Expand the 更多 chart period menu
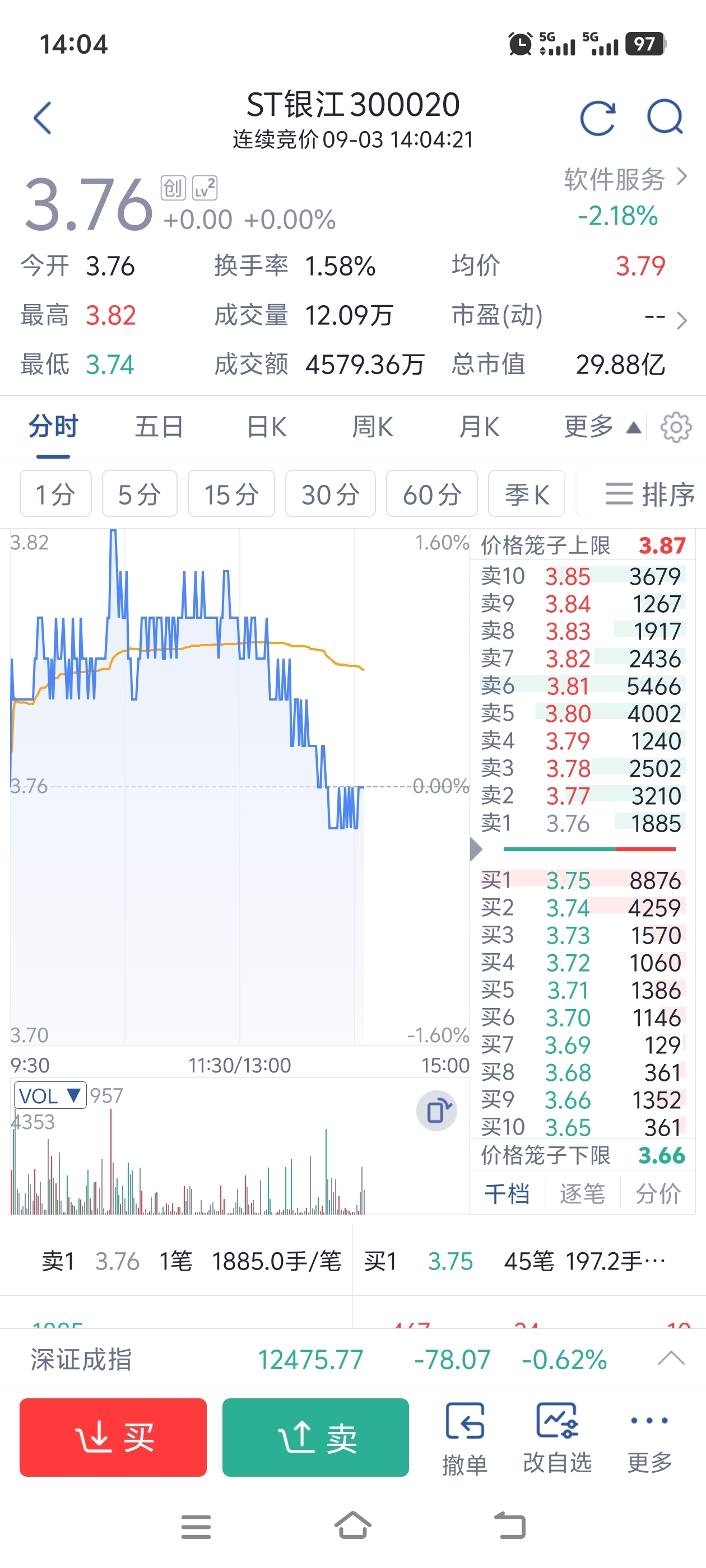Screen dimensions: 706x1568 (x=602, y=427)
